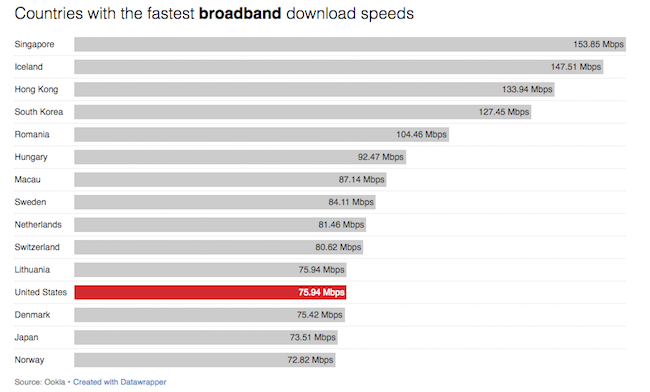Click the Macau bar
Screen dimensions: 650x392
click(230, 179)
